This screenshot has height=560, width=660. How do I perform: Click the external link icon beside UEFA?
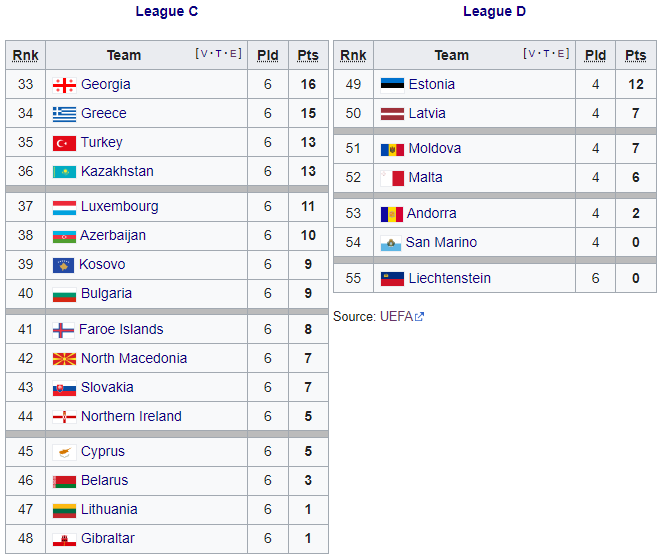(420, 317)
